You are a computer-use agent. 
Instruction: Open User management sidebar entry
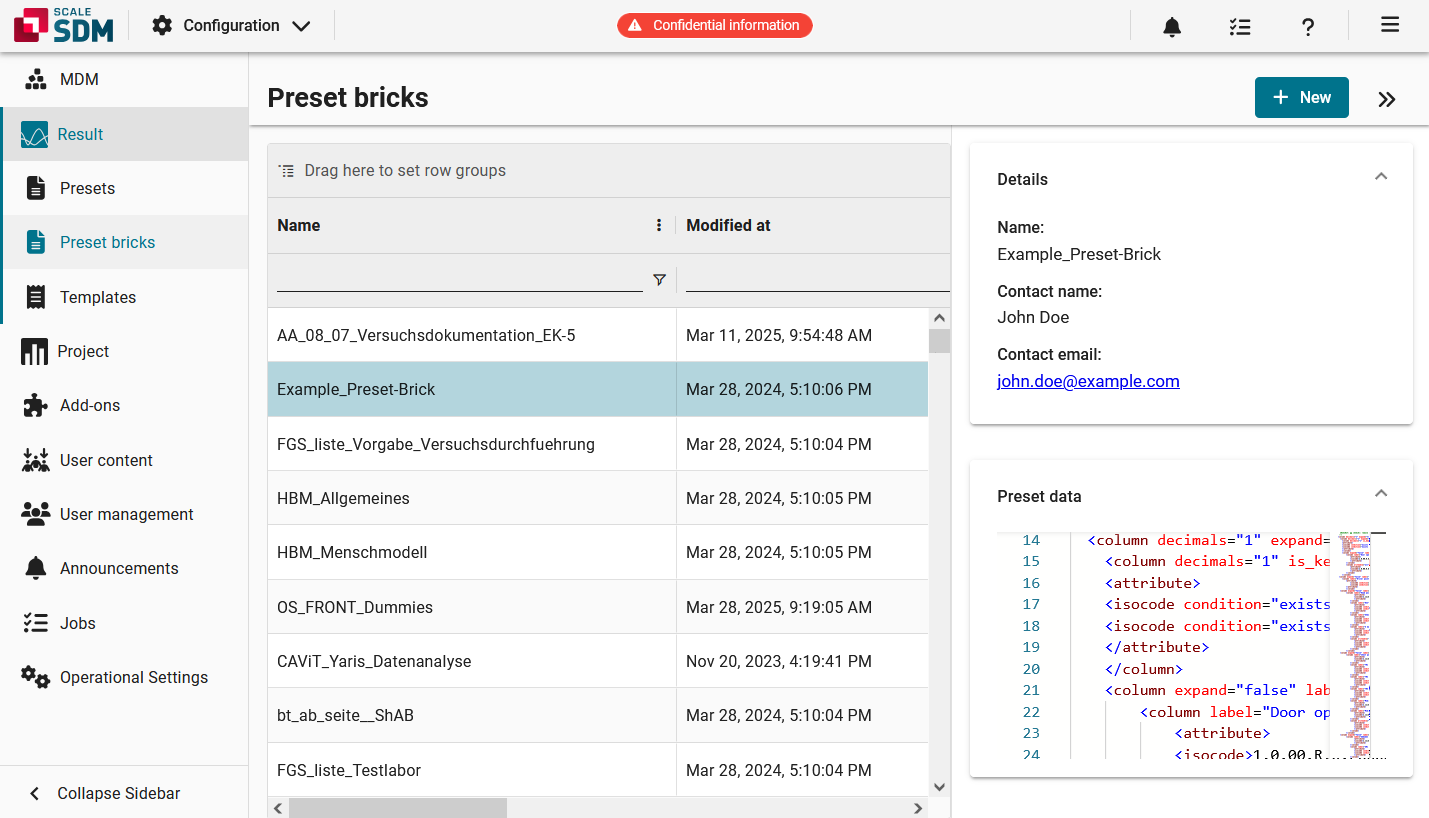pyautogui.click(x=124, y=514)
